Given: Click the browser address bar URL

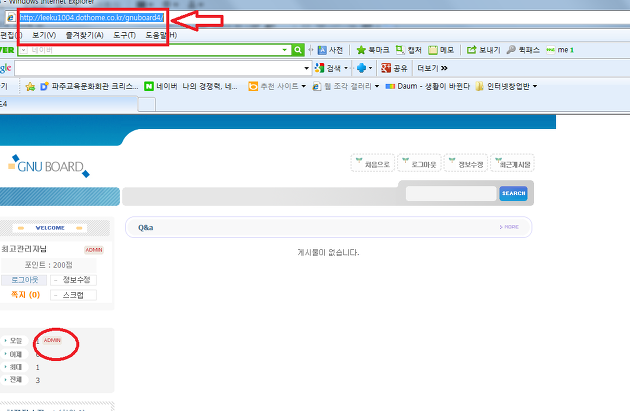Looking at the screenshot, I should (x=92, y=18).
